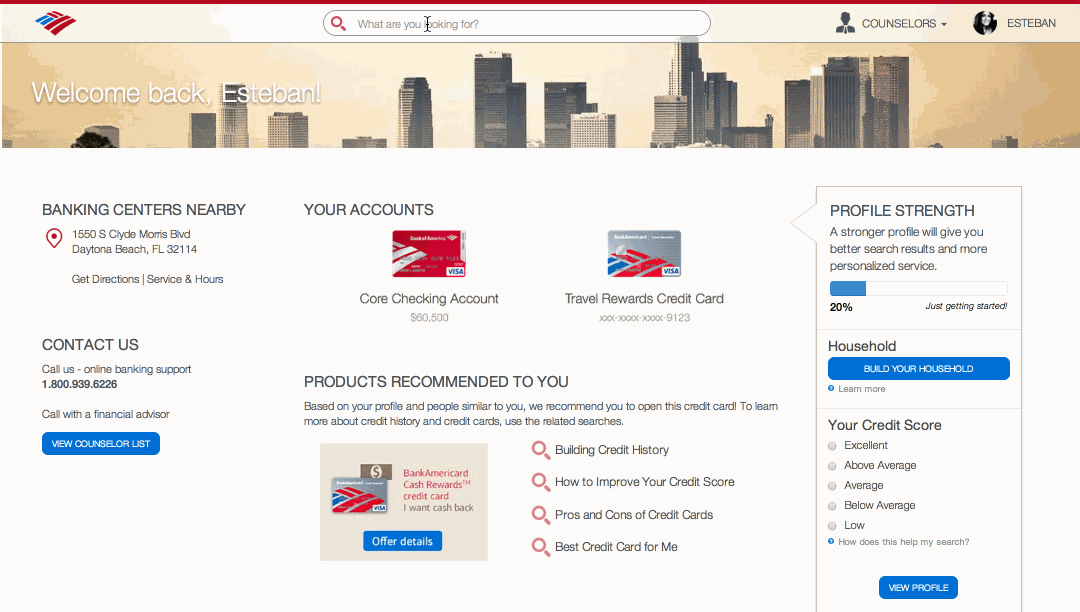The image size is (1080, 612).
Task: Click info bullet next to How does this help my search
Action: 831,541
